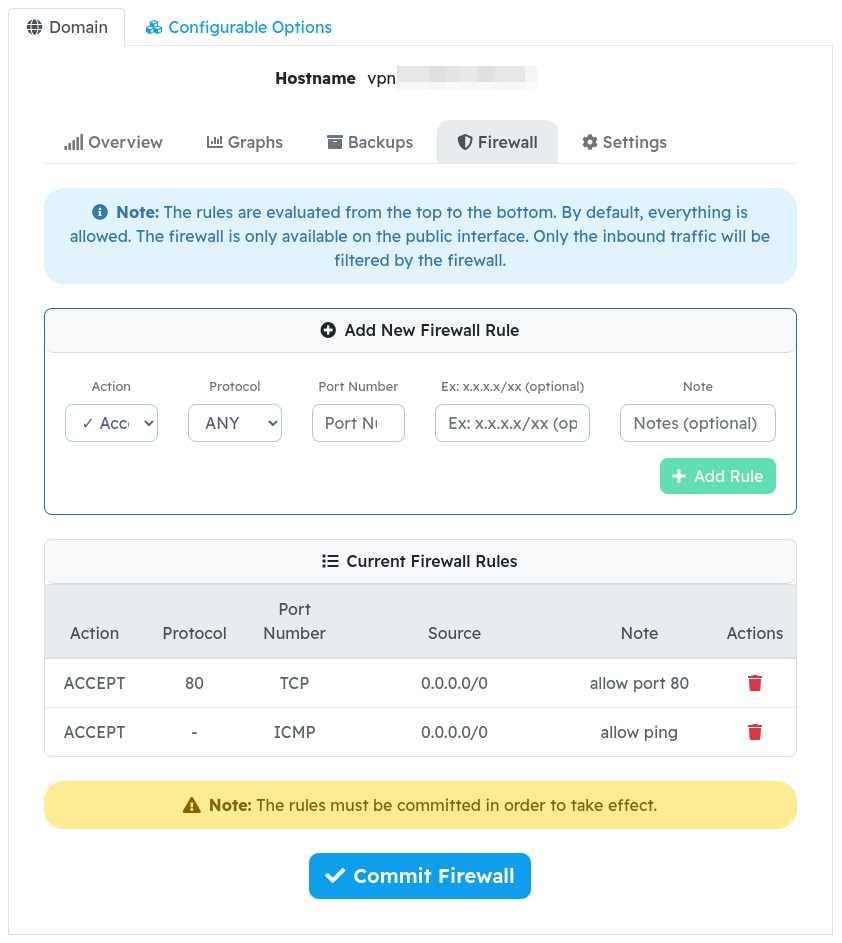
Task: Select the Overview tab
Action: coord(113,142)
